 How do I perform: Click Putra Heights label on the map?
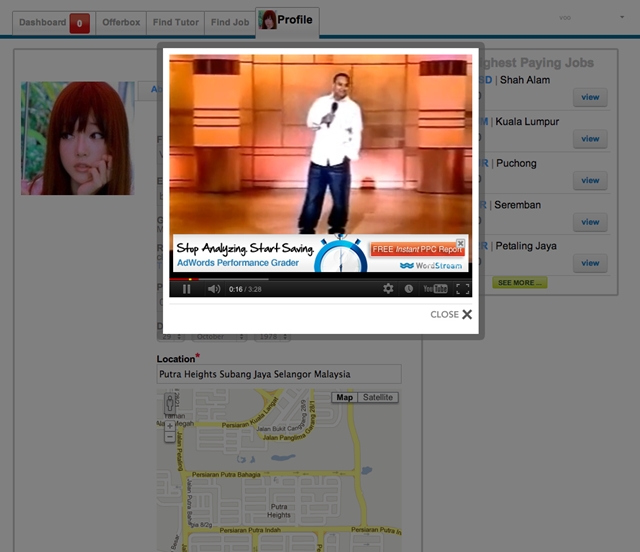pos(279,511)
